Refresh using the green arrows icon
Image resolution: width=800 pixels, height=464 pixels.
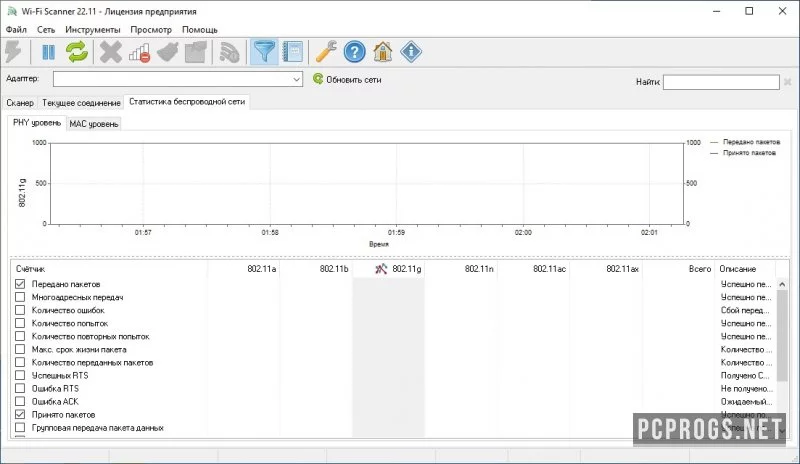(x=77, y=52)
